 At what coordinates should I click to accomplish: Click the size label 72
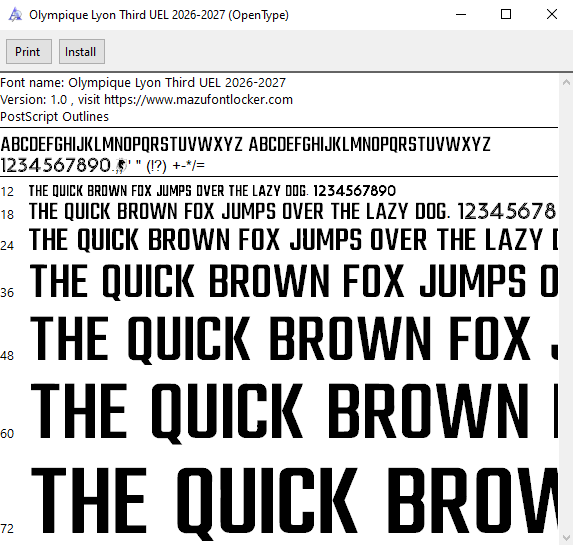(x=7, y=529)
